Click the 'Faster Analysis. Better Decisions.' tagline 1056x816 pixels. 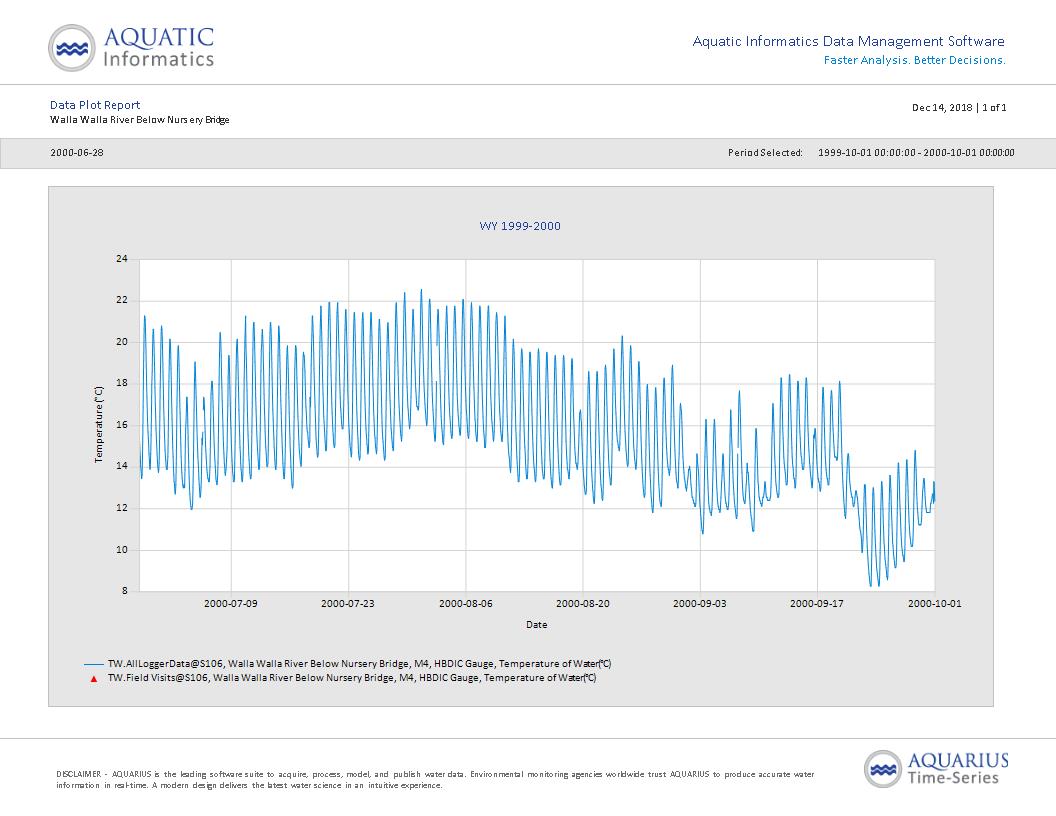click(x=915, y=61)
